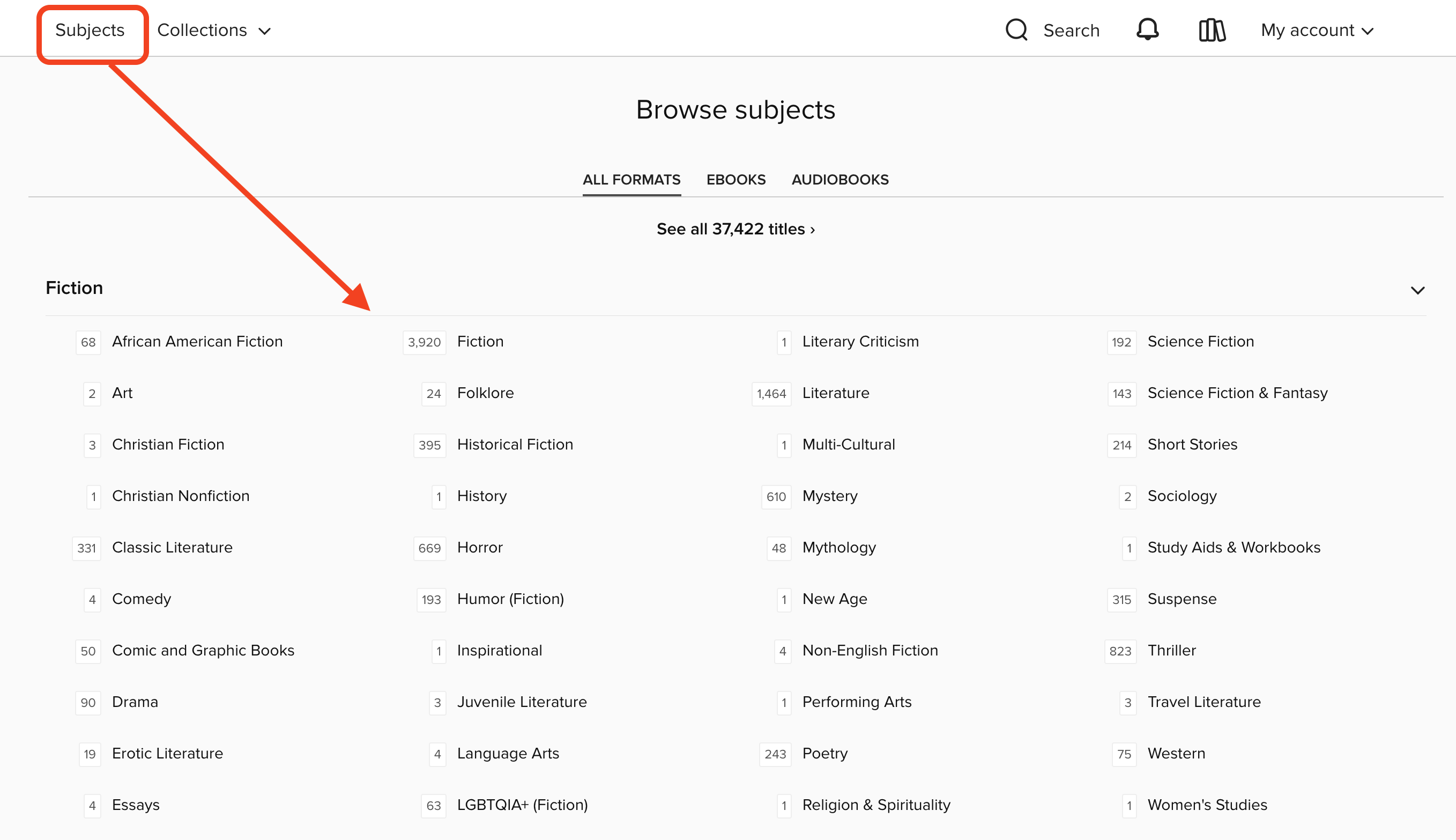
Task: Expand the Collections dropdown menu
Action: pos(214,30)
